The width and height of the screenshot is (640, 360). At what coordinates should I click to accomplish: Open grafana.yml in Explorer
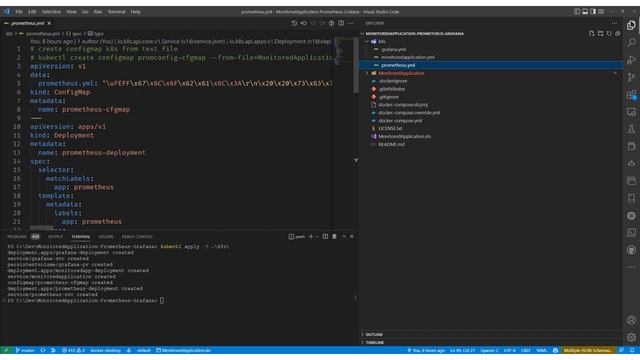point(393,49)
